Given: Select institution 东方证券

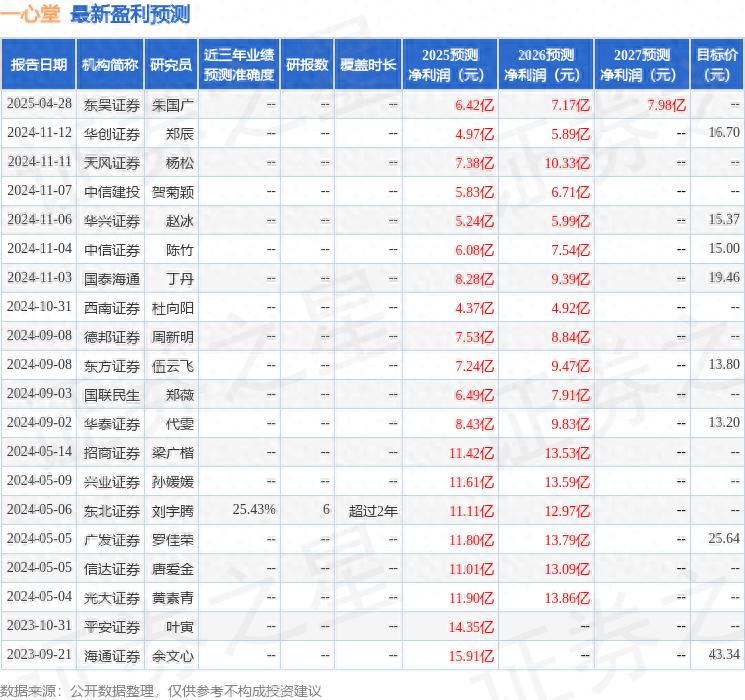Looking at the screenshot, I should tap(112, 366).
